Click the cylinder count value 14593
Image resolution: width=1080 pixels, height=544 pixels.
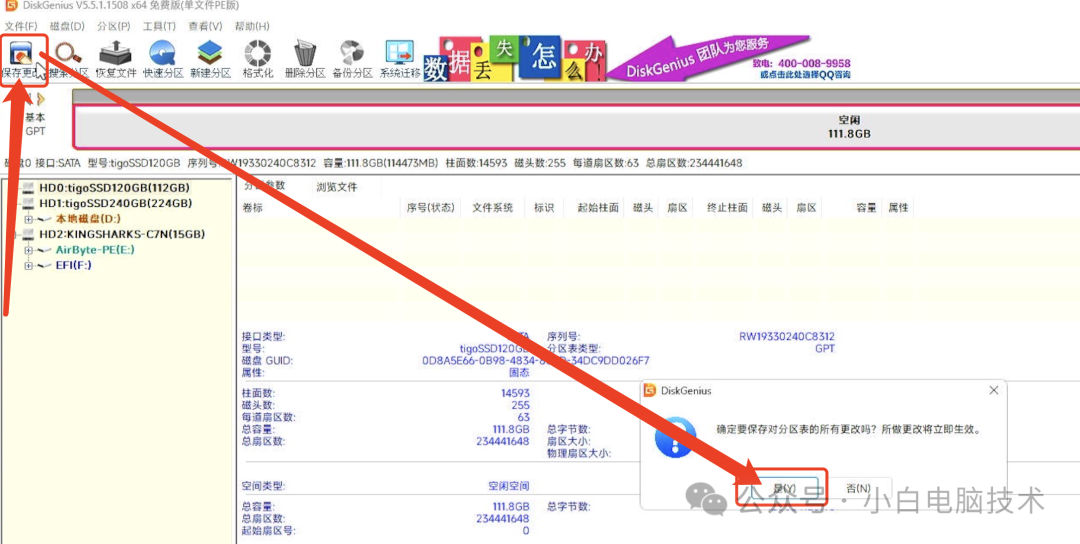pos(515,393)
